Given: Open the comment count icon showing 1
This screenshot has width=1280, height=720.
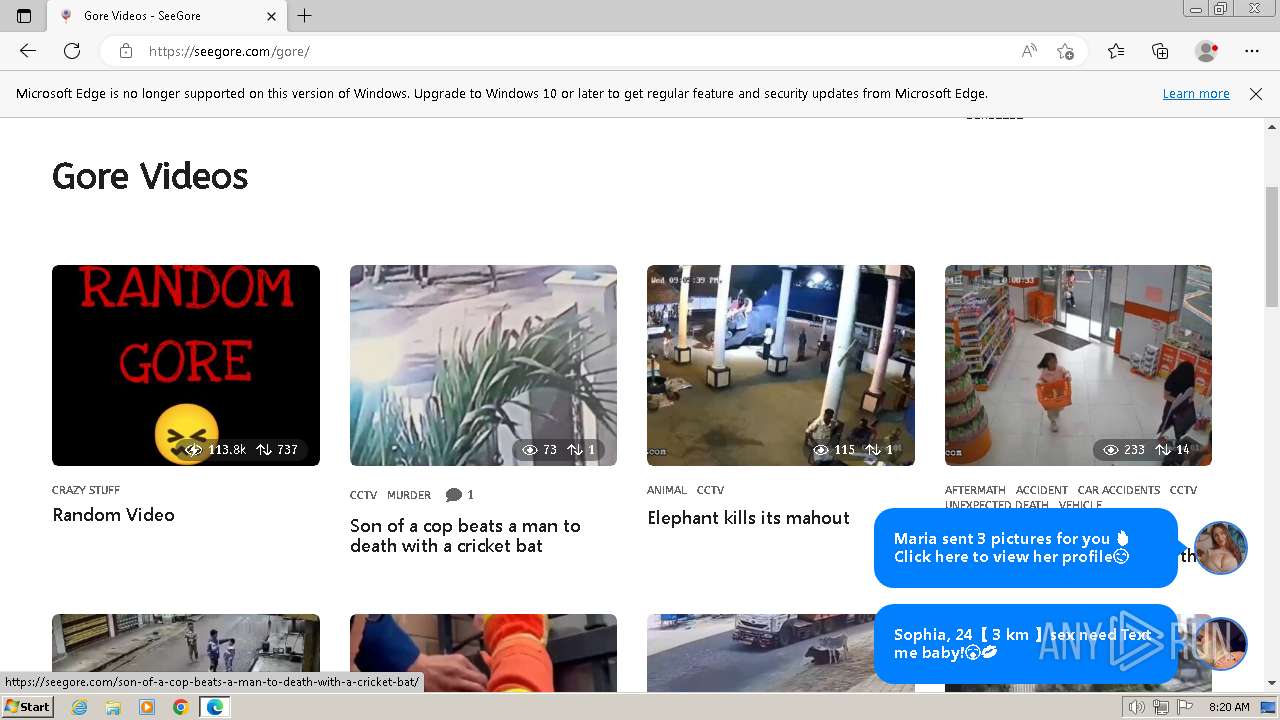Looking at the screenshot, I should pyautogui.click(x=459, y=495).
